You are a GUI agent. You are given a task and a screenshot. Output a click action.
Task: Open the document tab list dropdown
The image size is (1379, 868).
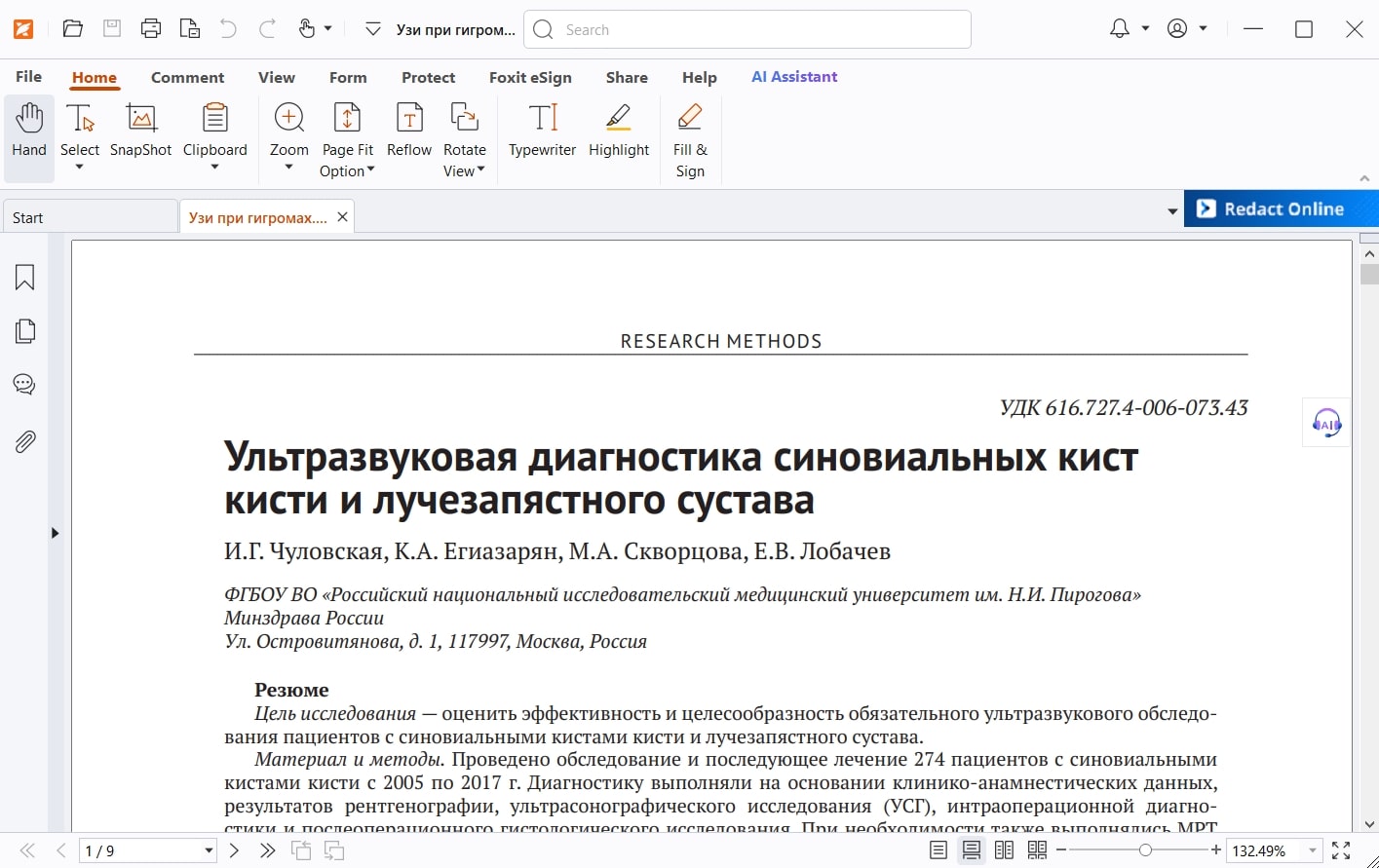tap(1172, 211)
